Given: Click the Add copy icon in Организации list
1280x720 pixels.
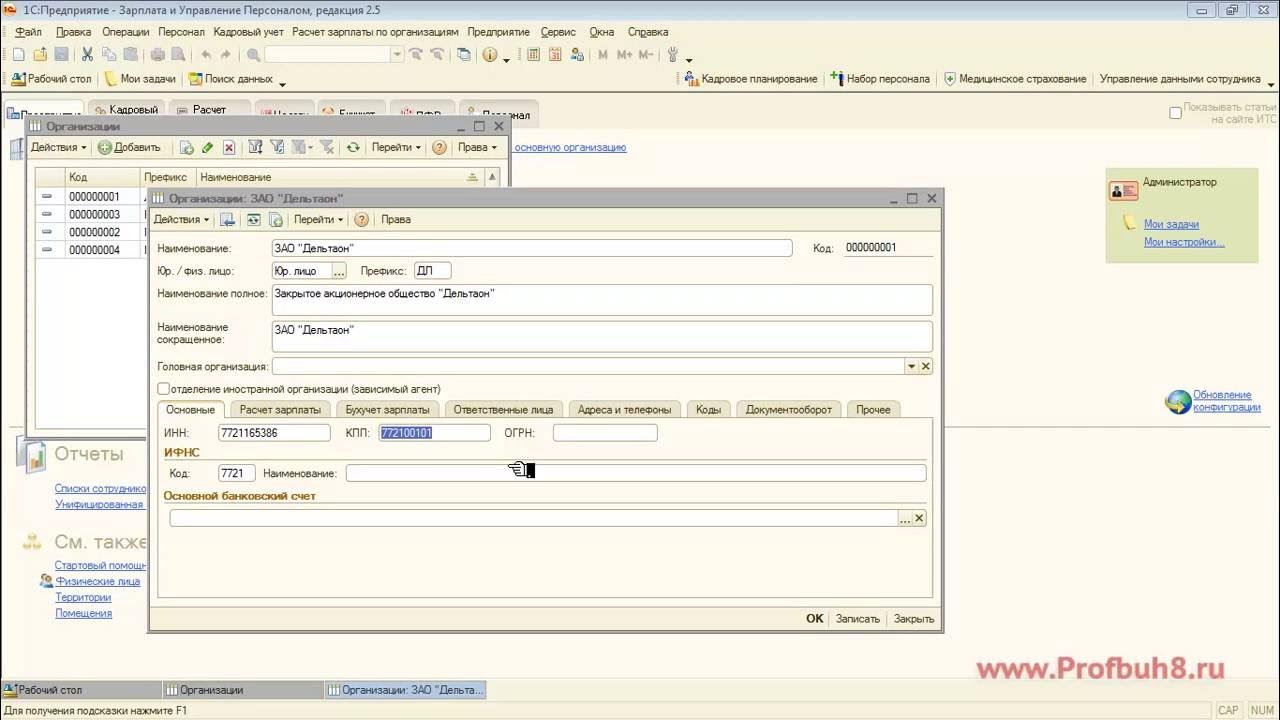Looking at the screenshot, I should [186, 147].
